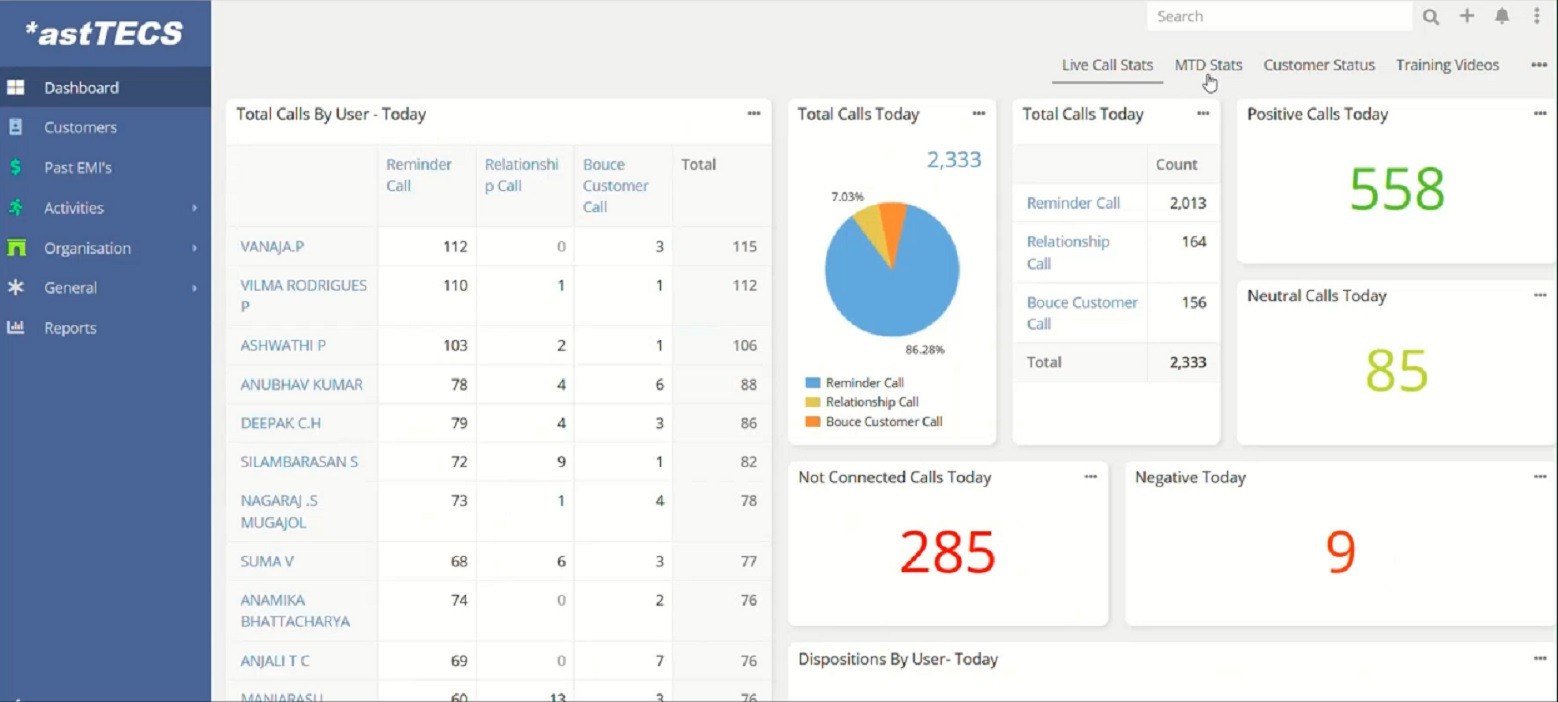This screenshot has height=702, width=1558.
Task: Open the vertical three-dot menu at top right
Action: pos(1537,16)
